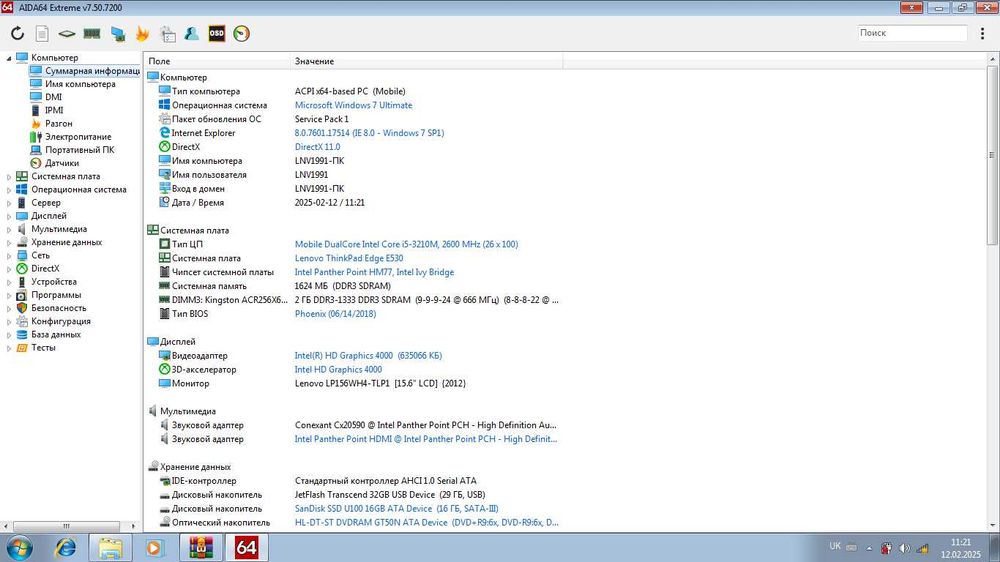Open Windows Explorer folder on taskbar
Screen dimensions: 1000x562
[x=110, y=548]
